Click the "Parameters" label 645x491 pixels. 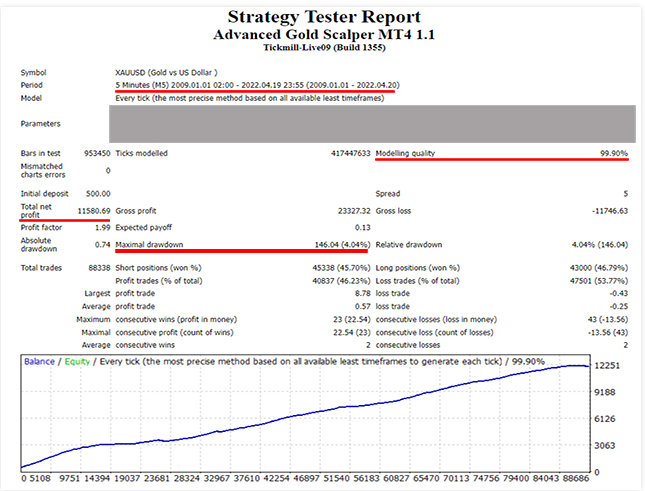[x=40, y=124]
